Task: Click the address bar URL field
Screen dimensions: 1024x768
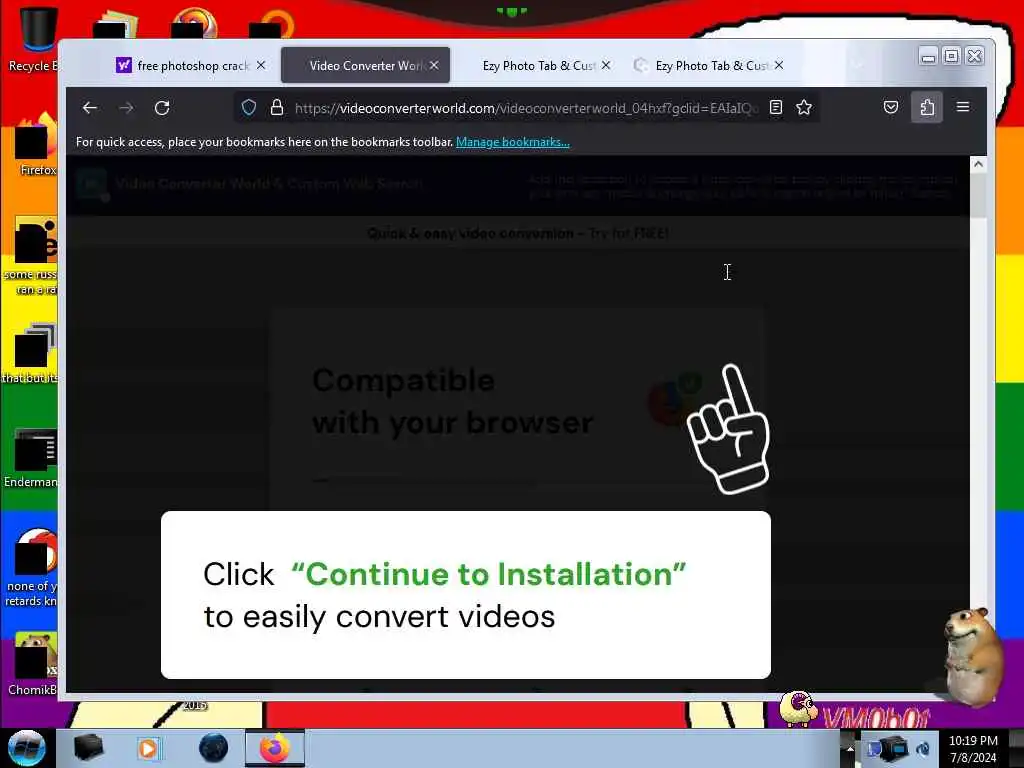Action: point(526,108)
